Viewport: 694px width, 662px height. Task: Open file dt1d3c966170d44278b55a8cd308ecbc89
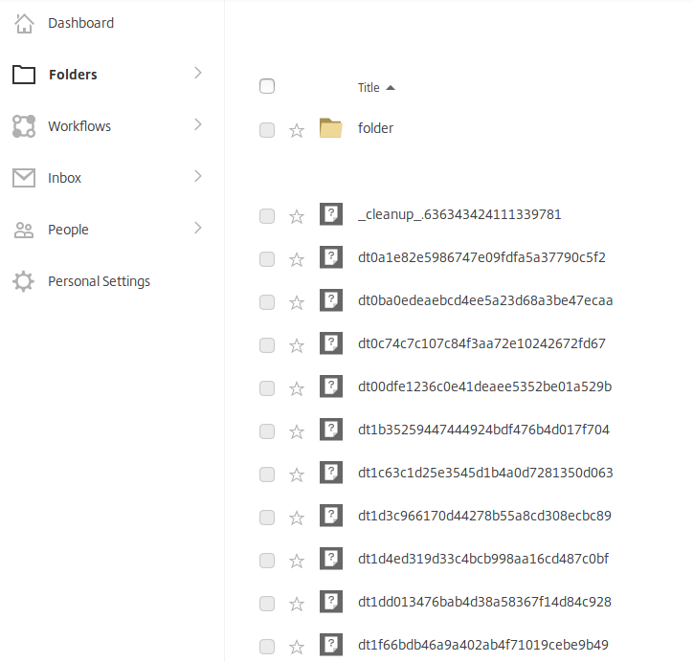(485, 516)
